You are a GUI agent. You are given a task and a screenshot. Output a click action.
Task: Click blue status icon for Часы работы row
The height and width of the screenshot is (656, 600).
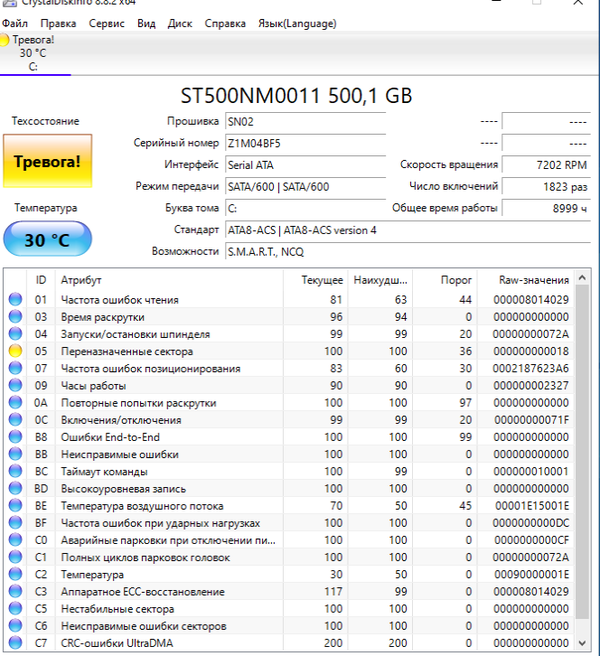point(14,385)
